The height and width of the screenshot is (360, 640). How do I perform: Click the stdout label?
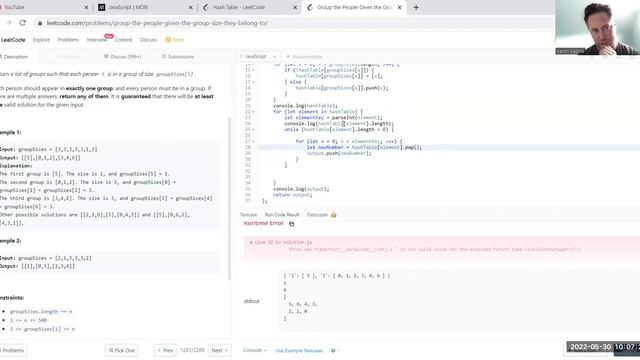click(x=251, y=301)
